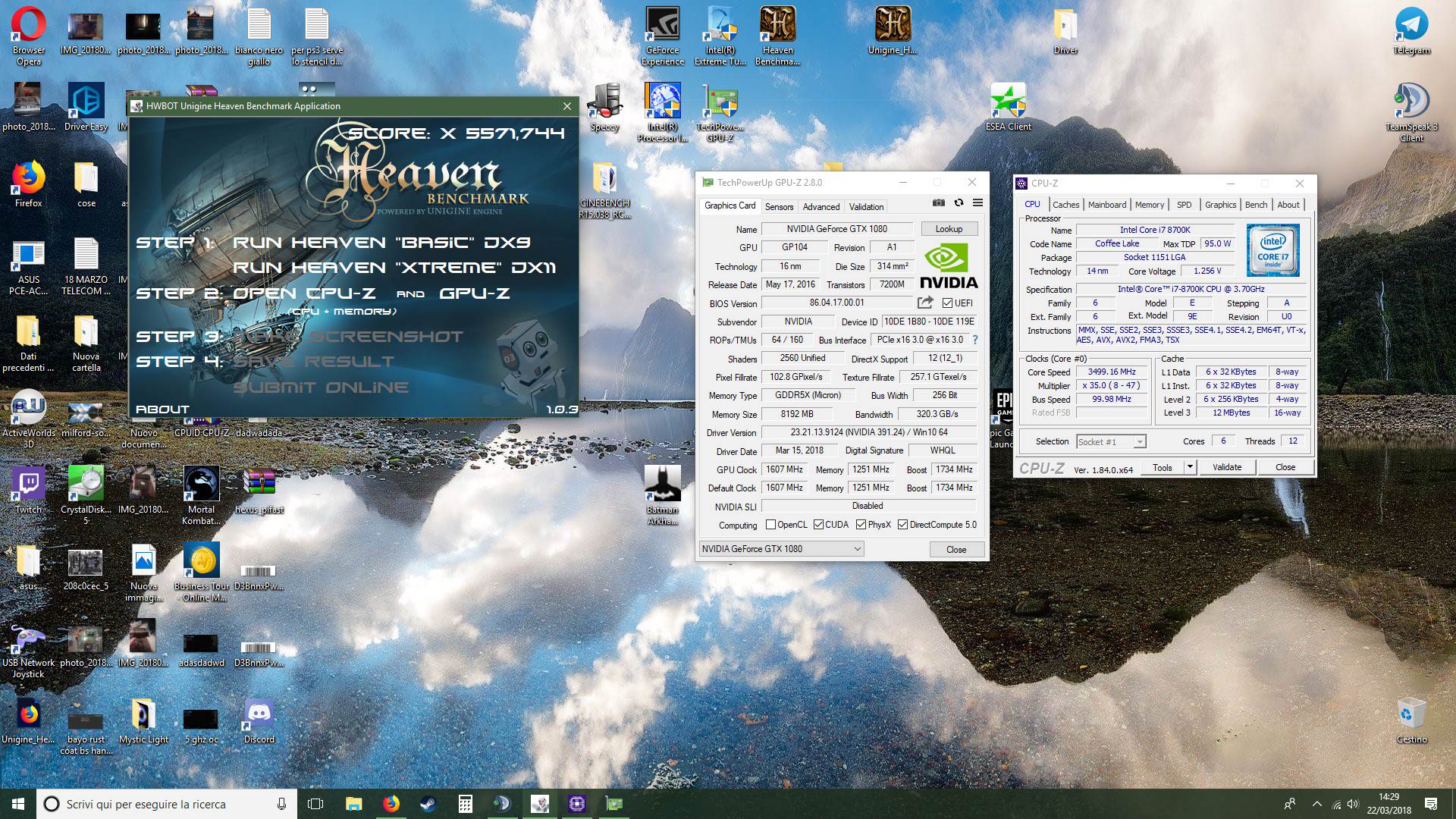Open the notification action center
The height and width of the screenshot is (819, 1456).
click(x=1431, y=804)
